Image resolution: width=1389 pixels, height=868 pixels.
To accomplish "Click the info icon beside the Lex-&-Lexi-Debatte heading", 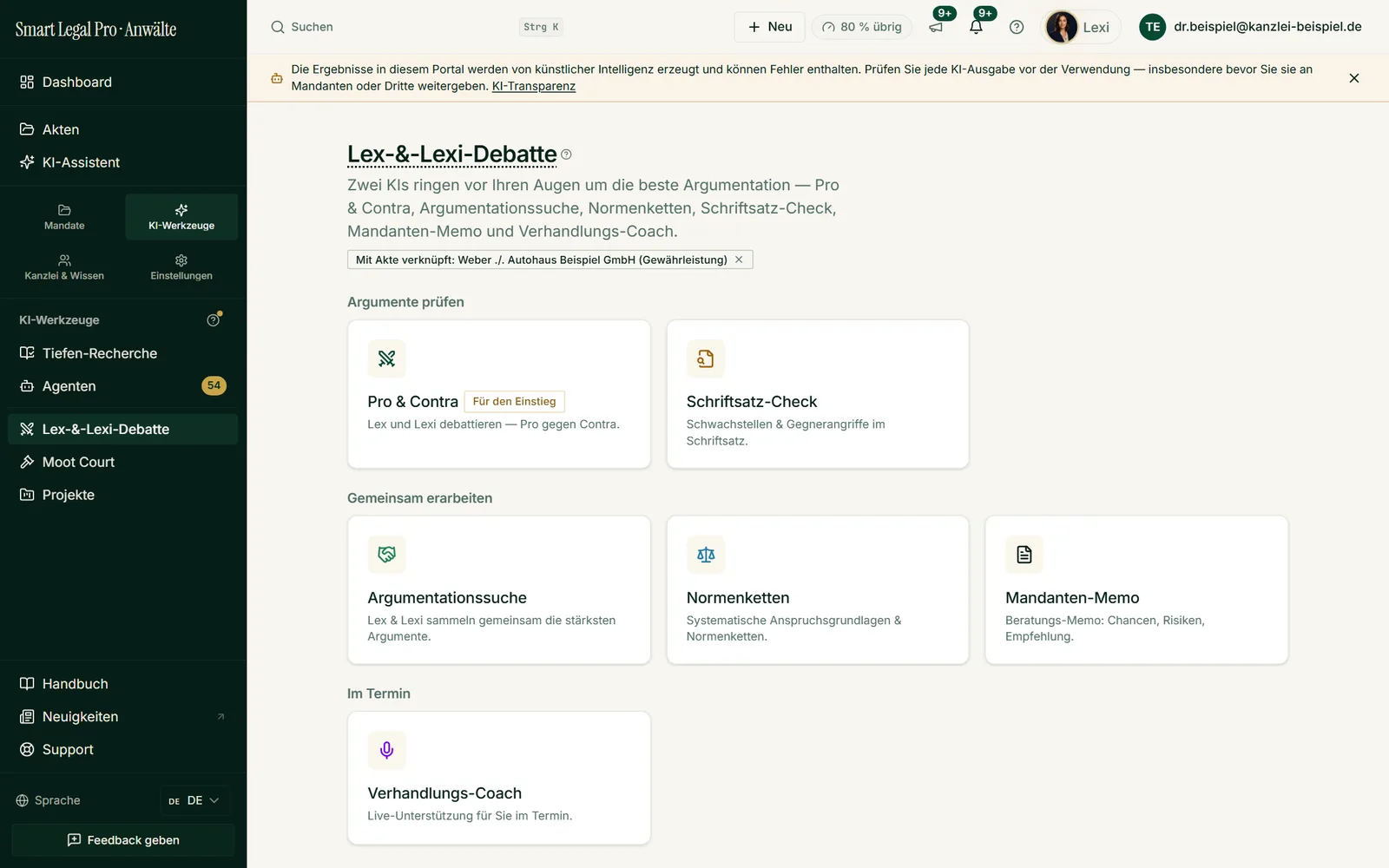I will click(x=566, y=155).
